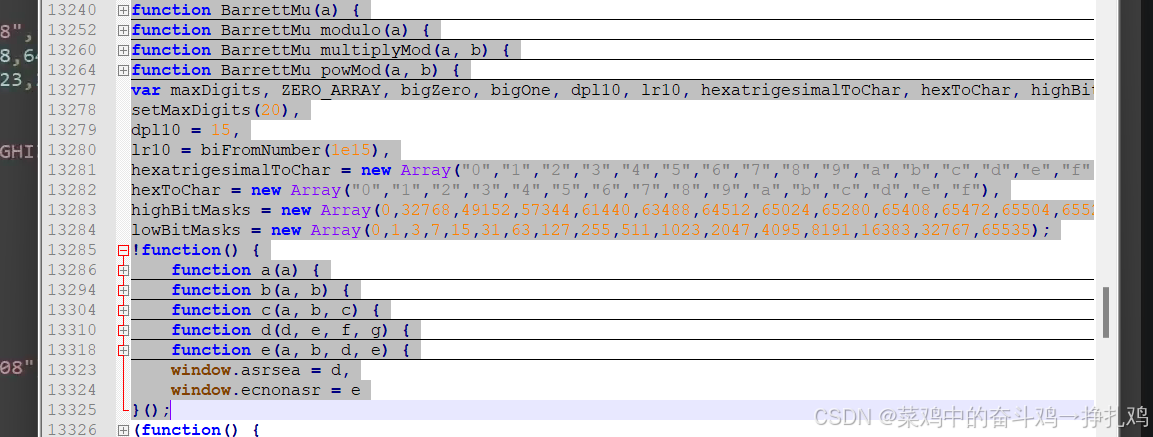Collapse the !function() block at line 13285
Screen dimensions: 1153x437
tap(124, 250)
